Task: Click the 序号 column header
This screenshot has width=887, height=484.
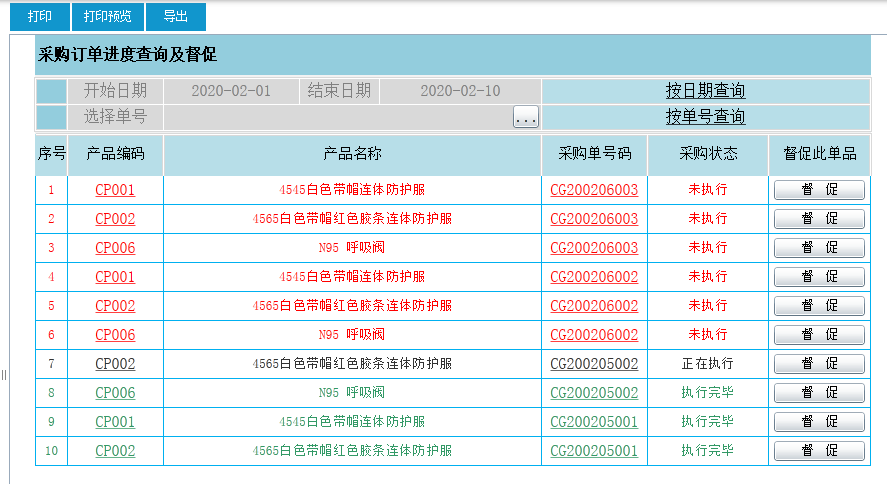Action: click(51, 154)
